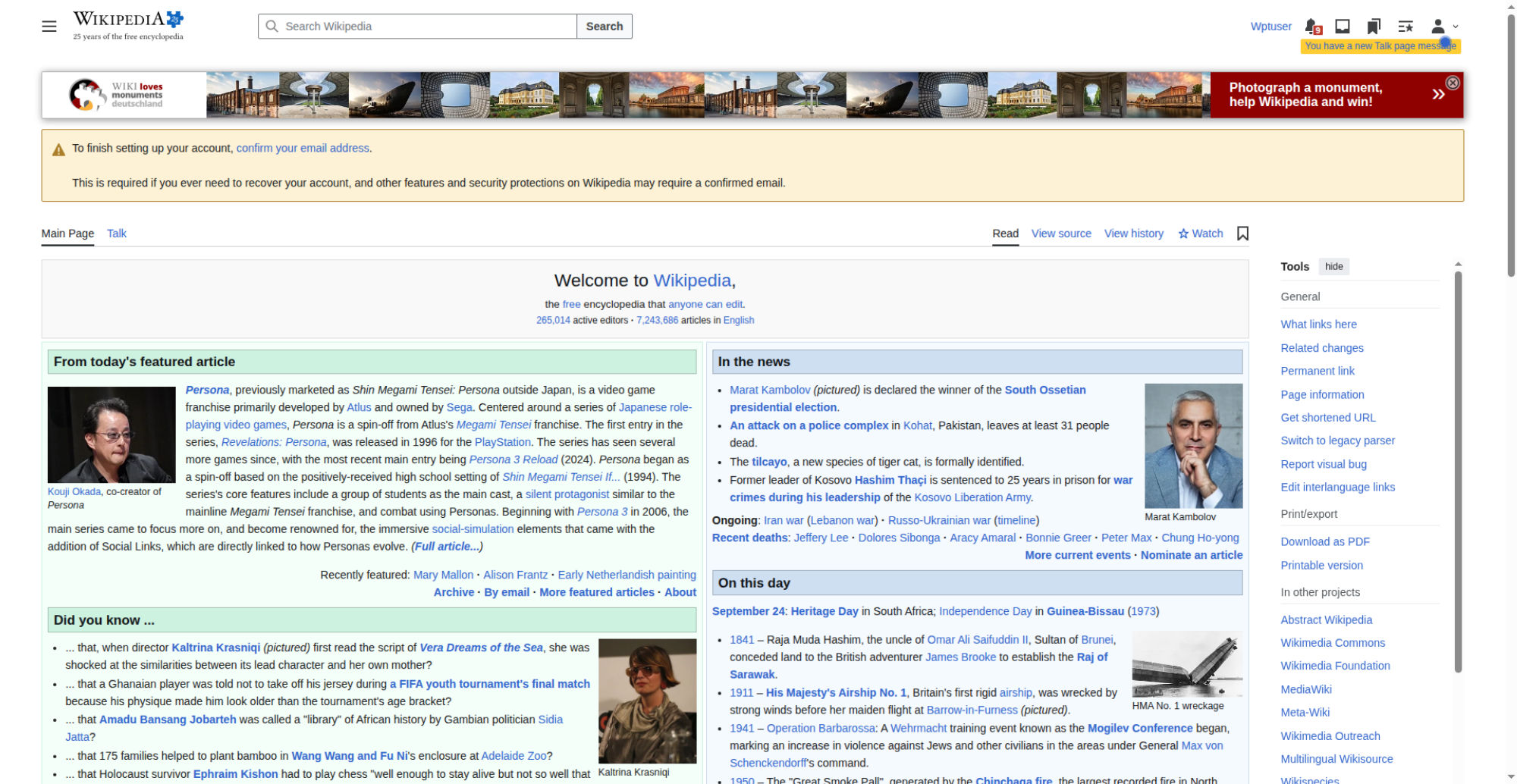Open the Marat Kambolov portrait thumbnail
1517x784 pixels.
[1193, 446]
